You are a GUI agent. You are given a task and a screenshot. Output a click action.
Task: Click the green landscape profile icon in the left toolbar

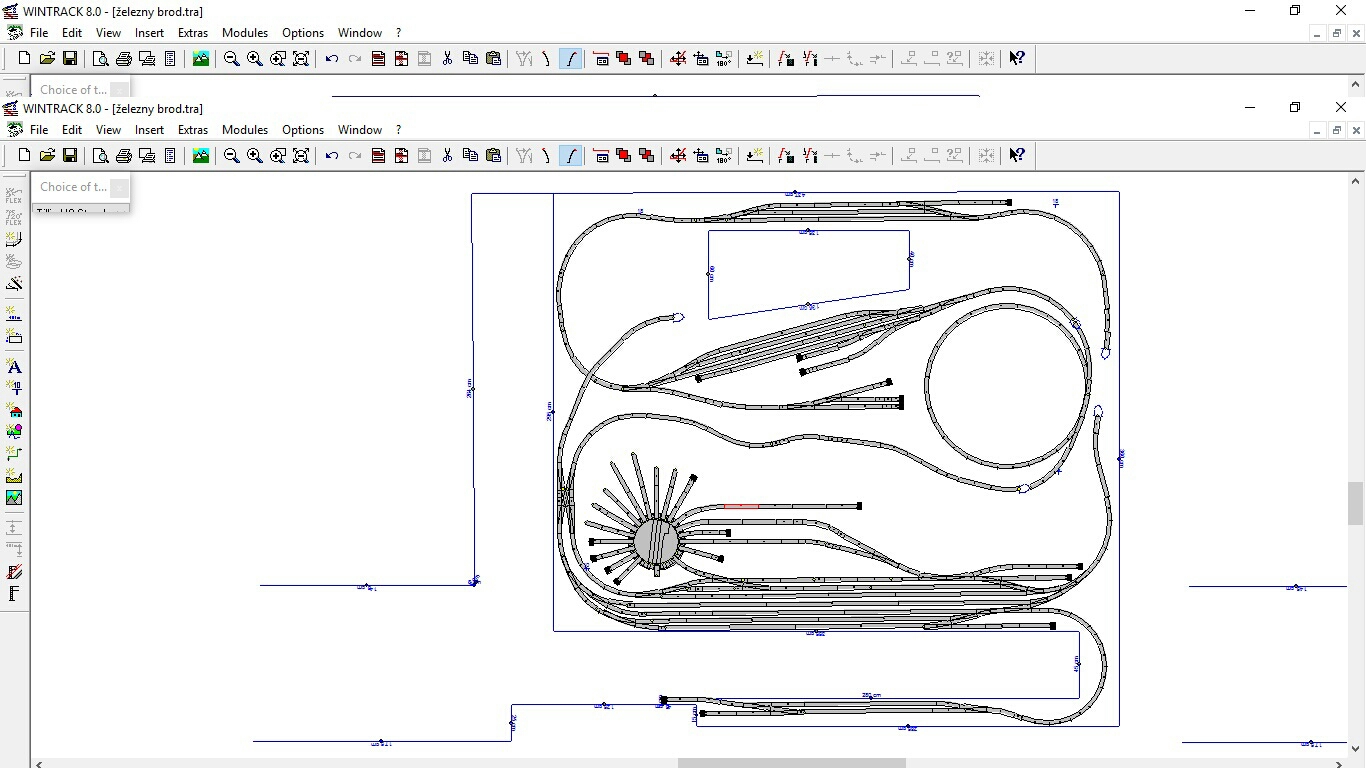[14, 498]
